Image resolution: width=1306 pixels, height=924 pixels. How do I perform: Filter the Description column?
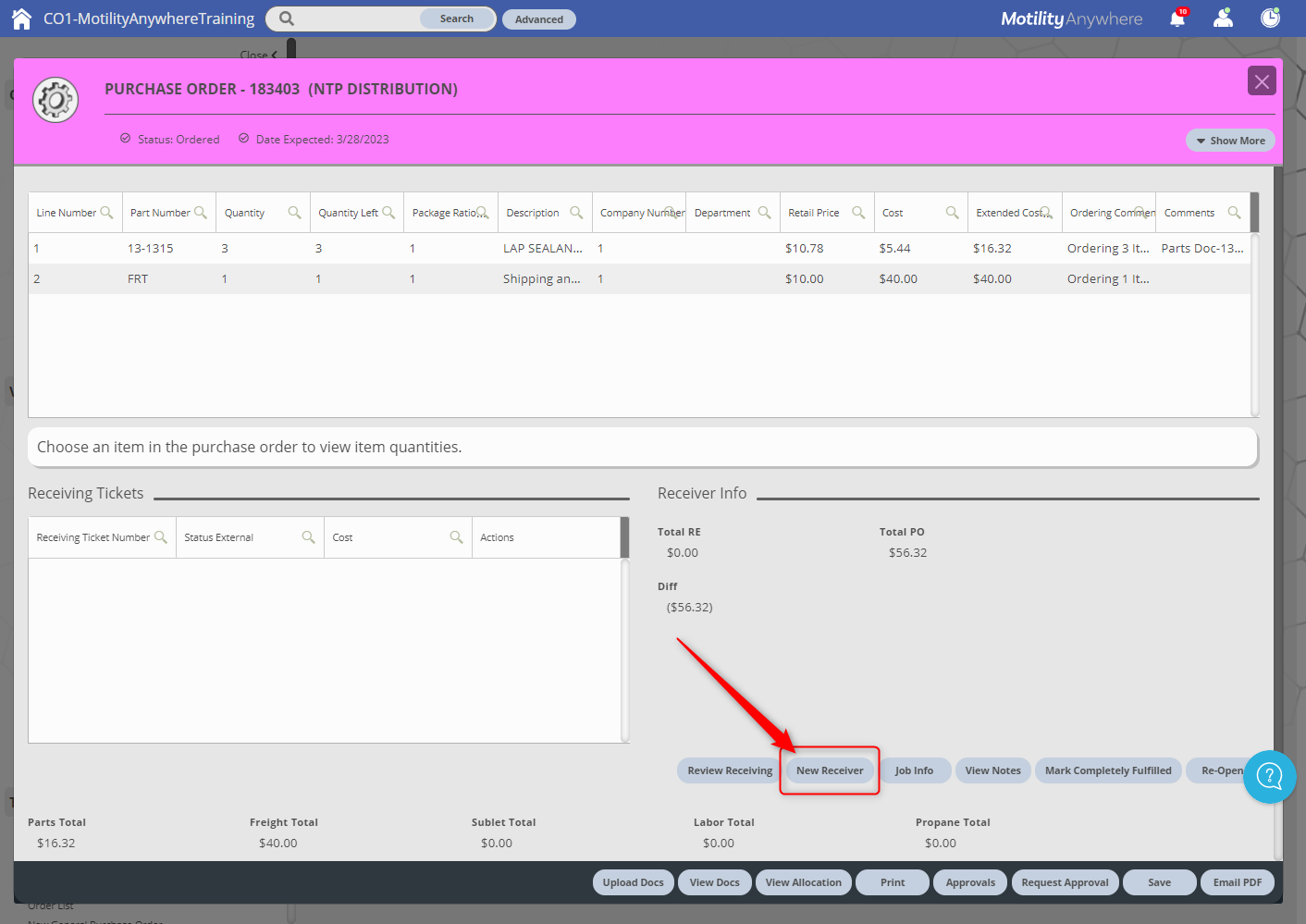pyautogui.click(x=576, y=213)
